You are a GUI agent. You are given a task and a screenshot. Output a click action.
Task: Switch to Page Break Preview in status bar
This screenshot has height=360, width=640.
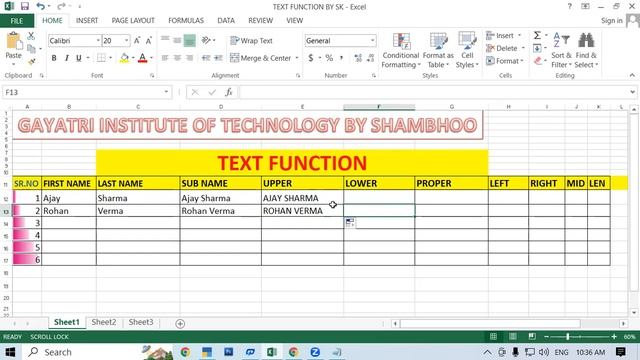(x=531, y=336)
